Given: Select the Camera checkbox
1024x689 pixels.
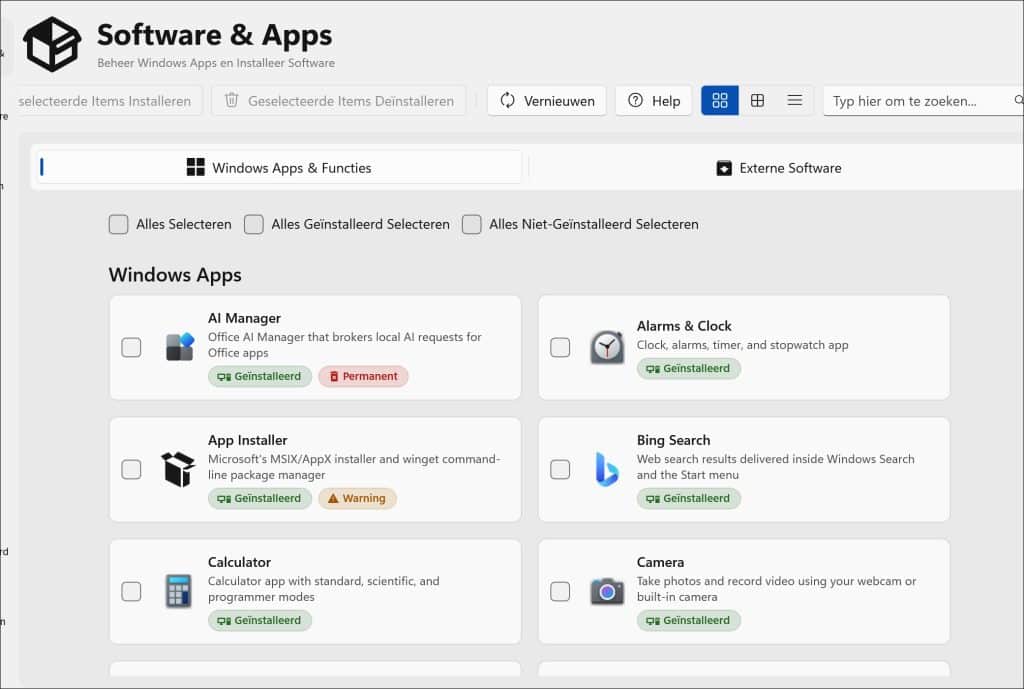Looking at the screenshot, I should 560,591.
